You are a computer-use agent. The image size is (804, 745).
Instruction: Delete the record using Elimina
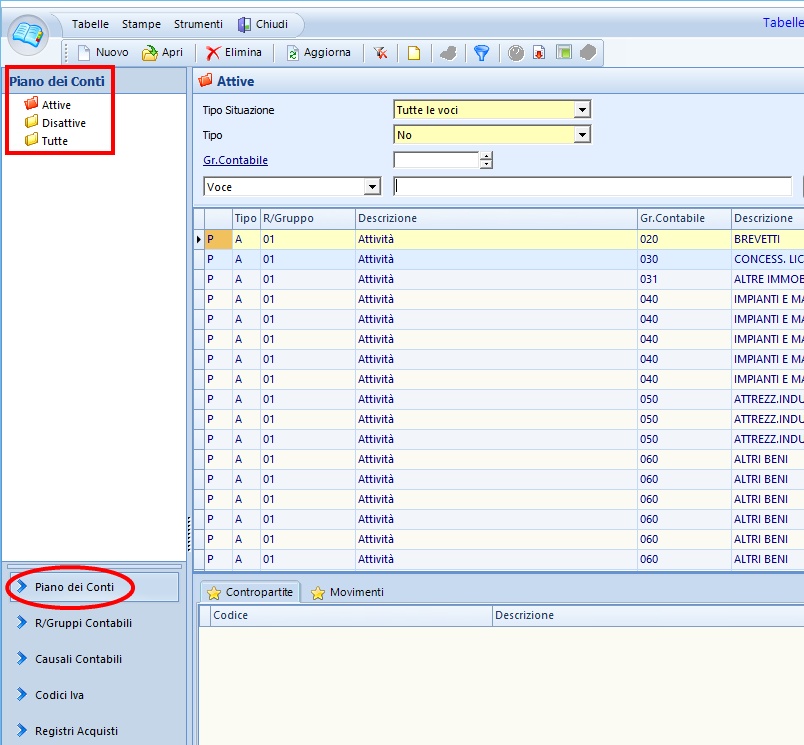coord(234,52)
